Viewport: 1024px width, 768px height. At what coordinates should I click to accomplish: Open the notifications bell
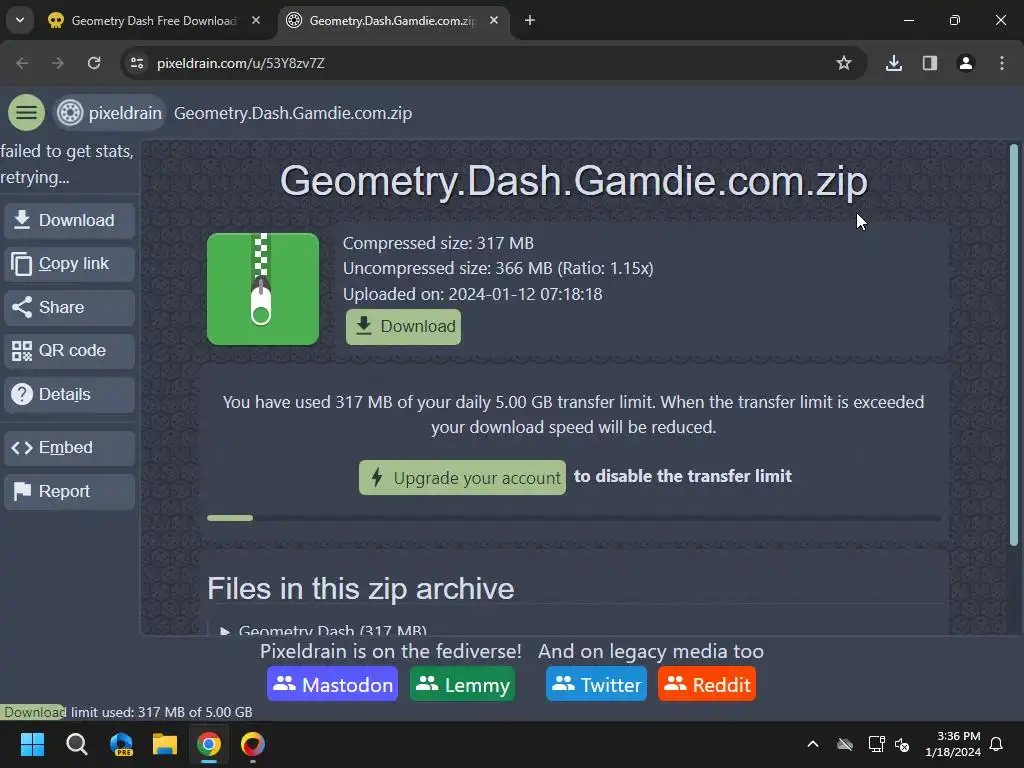coord(997,744)
